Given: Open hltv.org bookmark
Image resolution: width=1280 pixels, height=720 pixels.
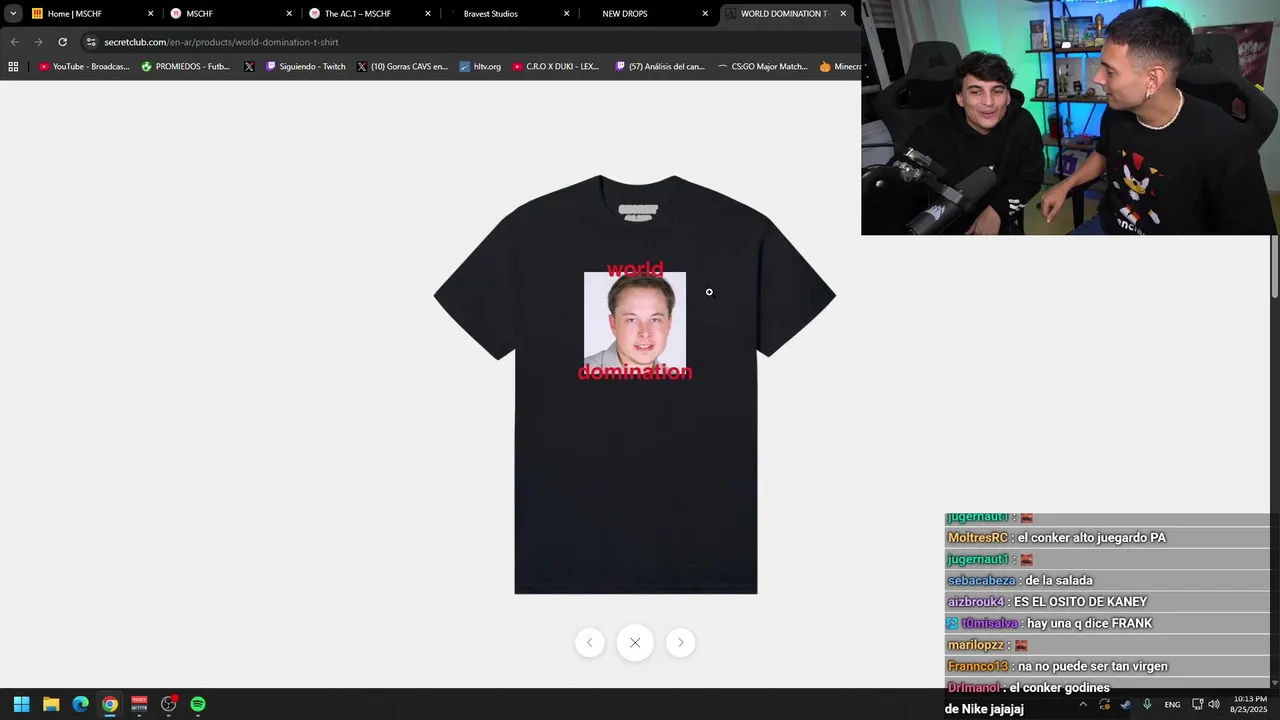Looking at the screenshot, I should pyautogui.click(x=480, y=67).
